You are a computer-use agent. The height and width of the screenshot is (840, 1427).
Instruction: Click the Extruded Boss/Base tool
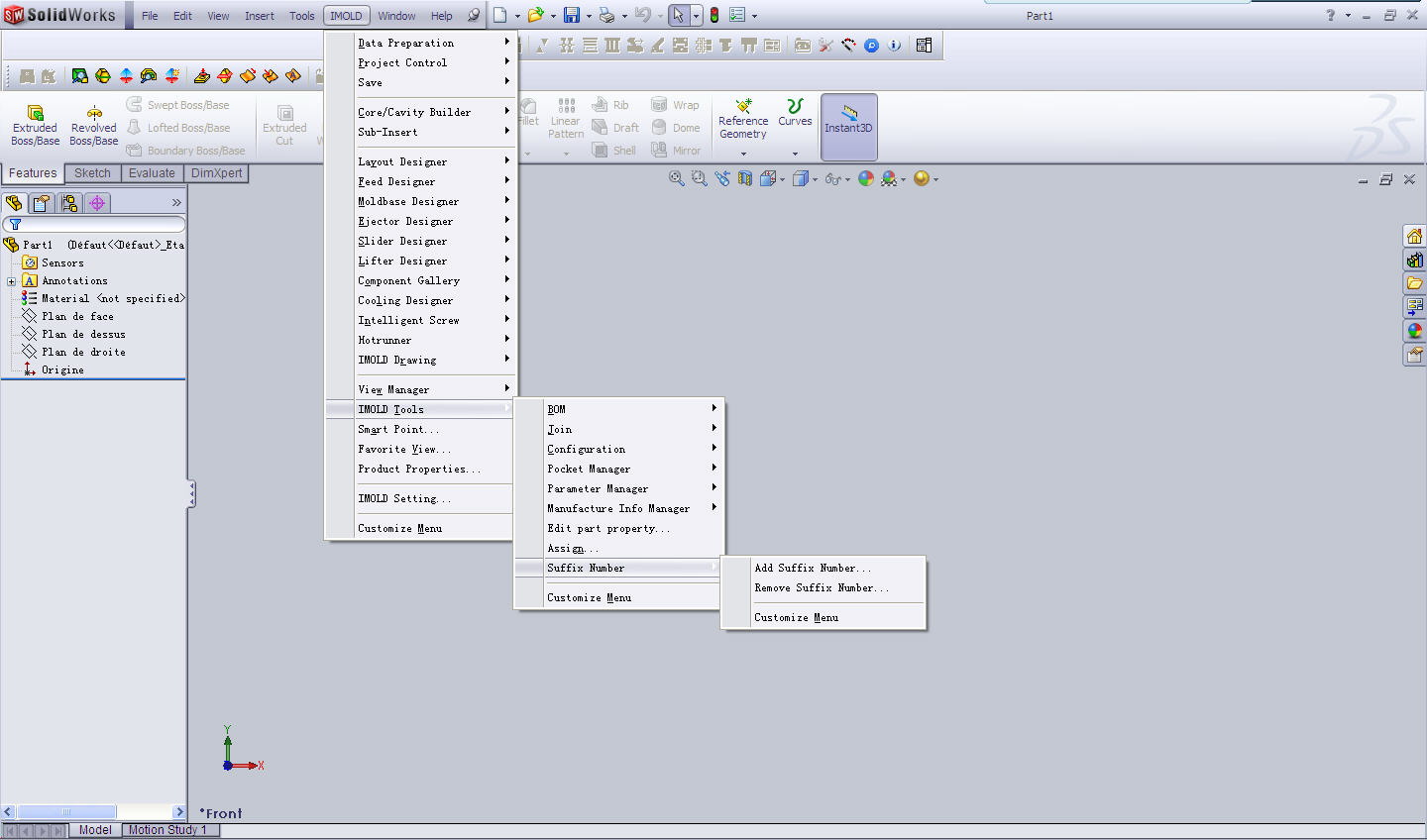pyautogui.click(x=35, y=126)
